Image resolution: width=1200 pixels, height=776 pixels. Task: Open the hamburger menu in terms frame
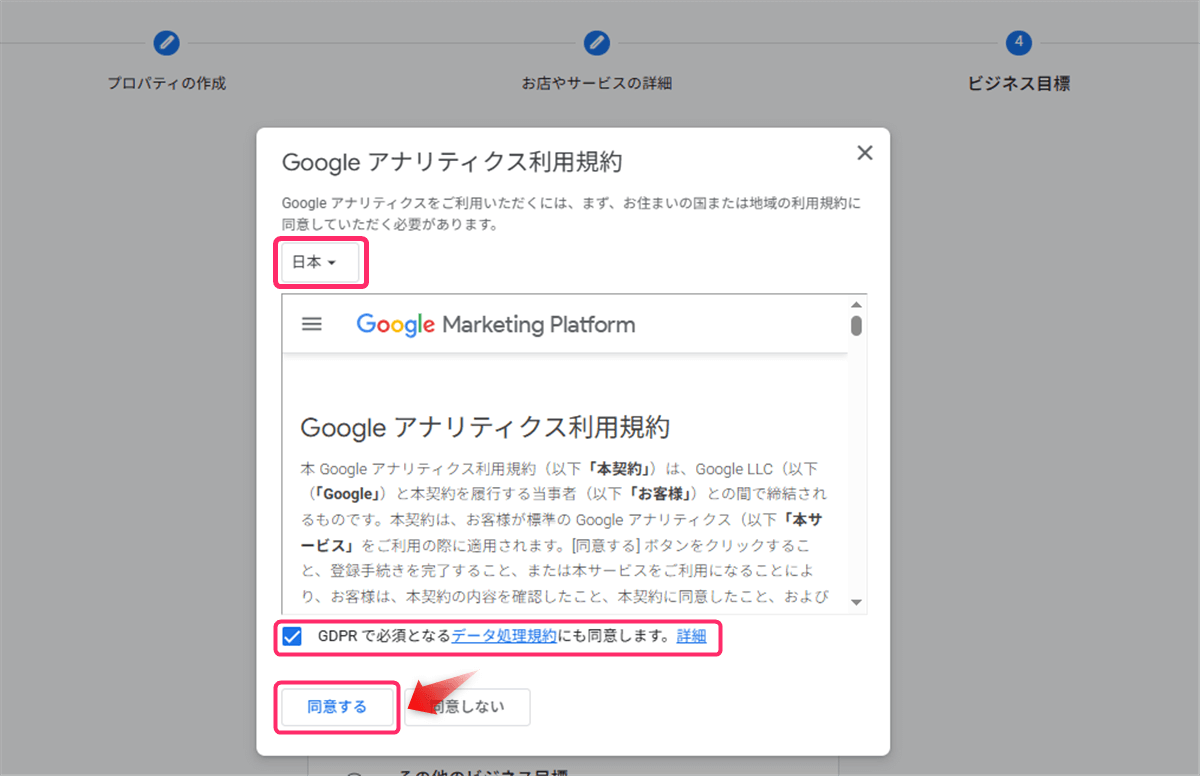312,324
